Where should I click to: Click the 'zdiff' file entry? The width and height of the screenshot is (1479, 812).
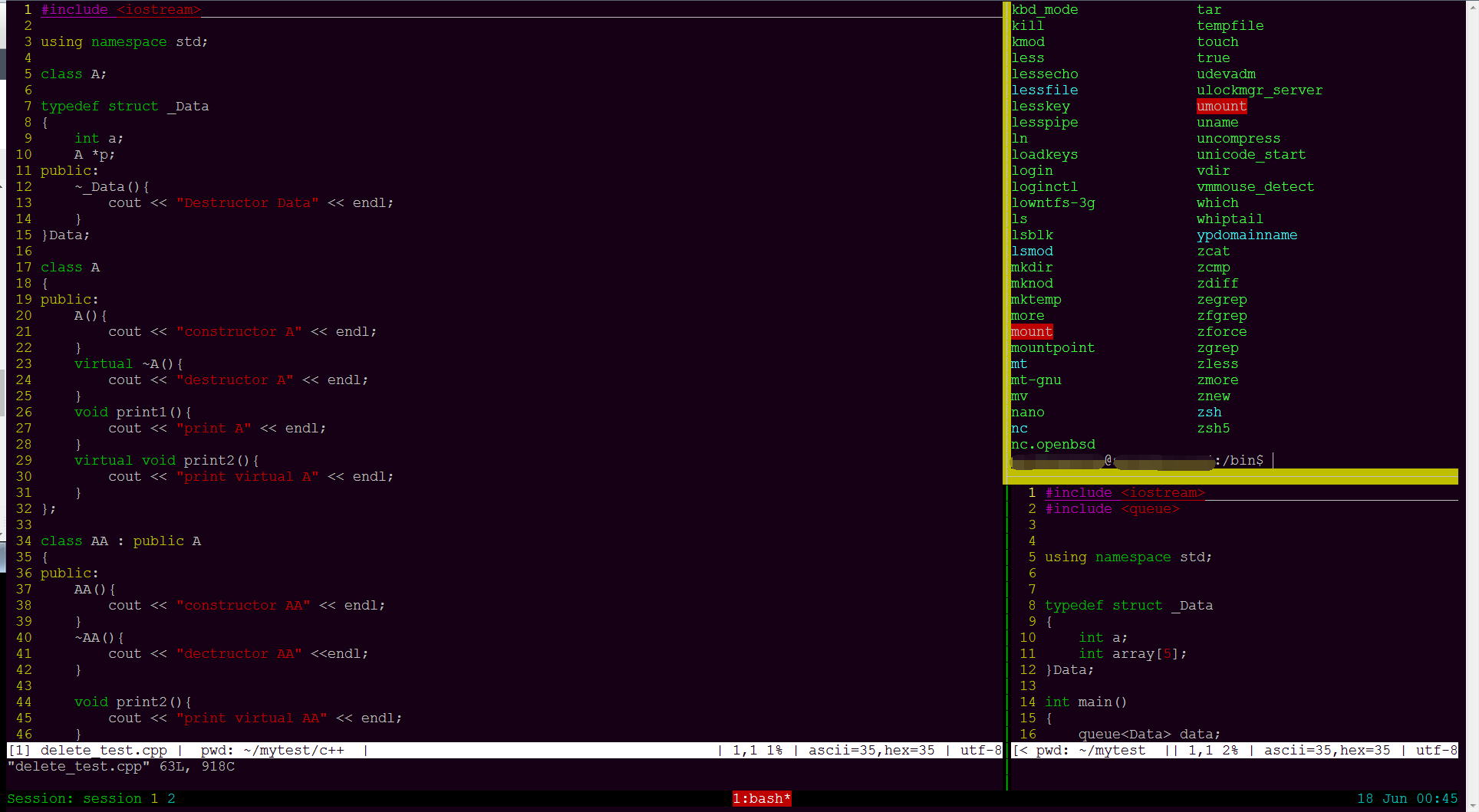tap(1217, 283)
